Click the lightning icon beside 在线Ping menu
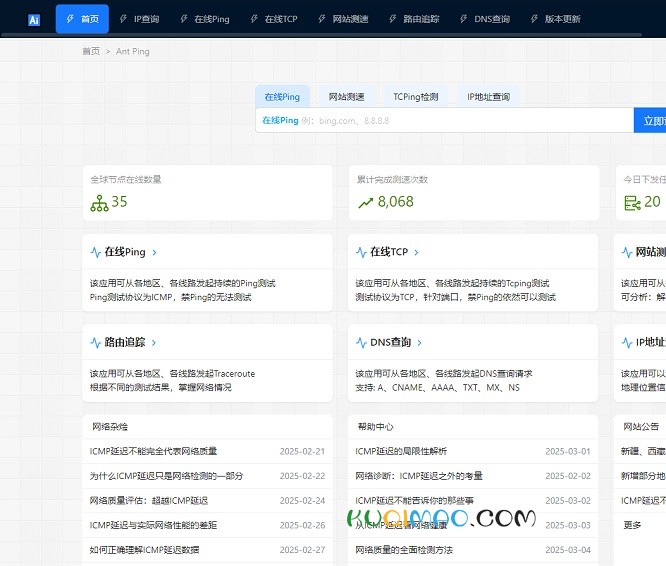 (183, 19)
